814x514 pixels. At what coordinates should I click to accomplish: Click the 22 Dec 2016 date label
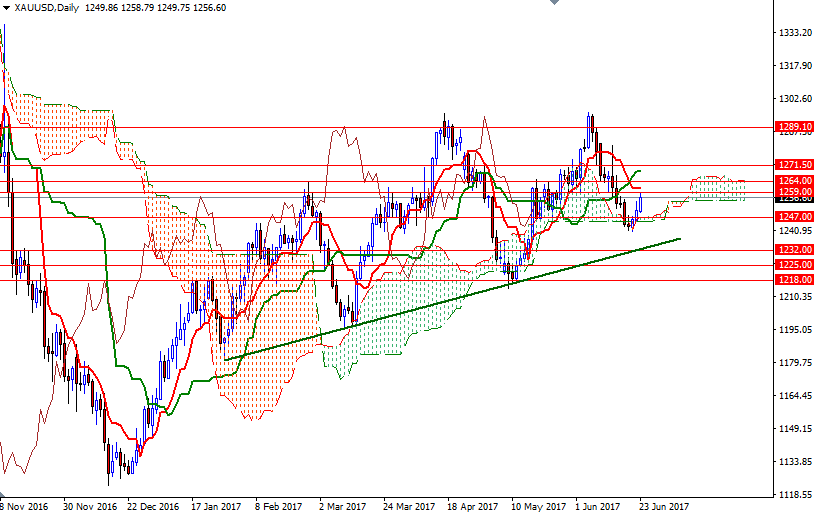coord(153,506)
